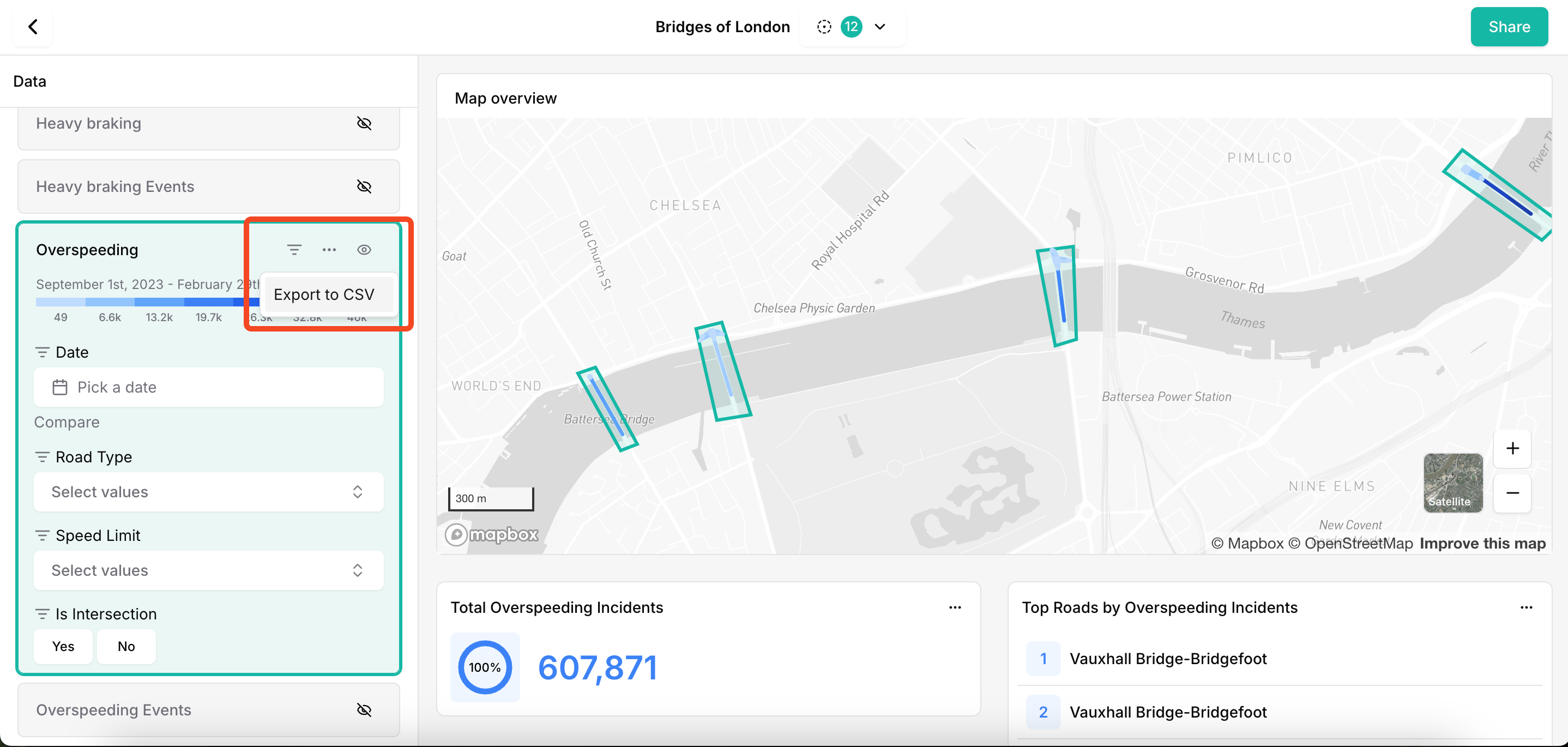
Task: Click the 19.7k legend color segment
Action: (208, 302)
